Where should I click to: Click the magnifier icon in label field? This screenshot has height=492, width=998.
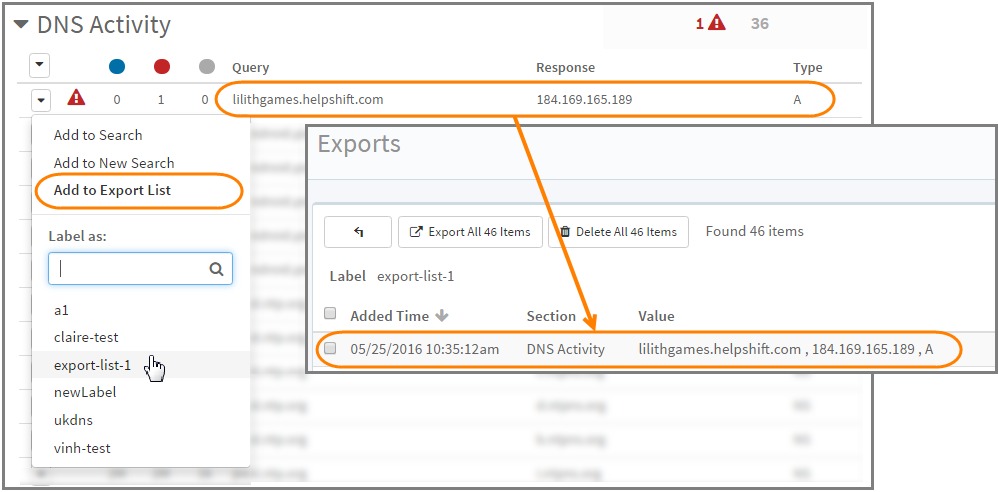click(x=216, y=269)
